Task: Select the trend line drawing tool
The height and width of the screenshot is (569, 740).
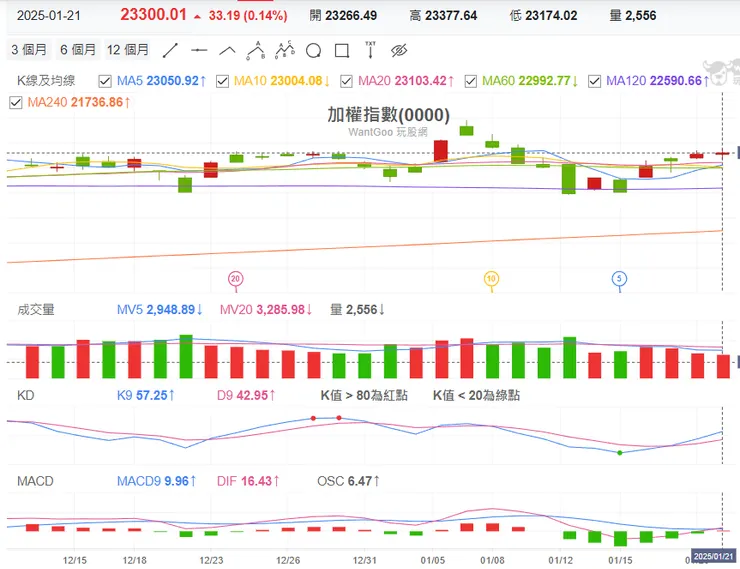Action: pos(170,50)
